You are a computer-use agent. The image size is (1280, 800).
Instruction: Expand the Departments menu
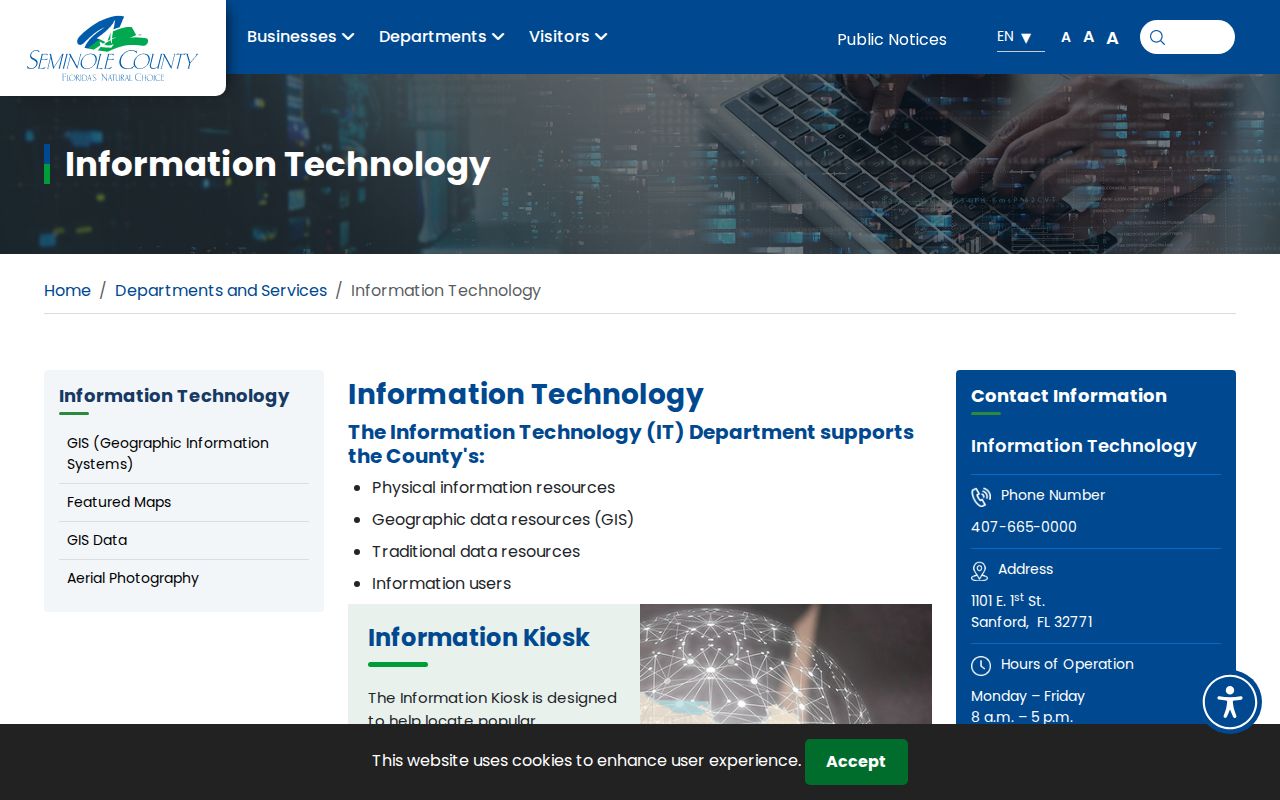pyautogui.click(x=441, y=36)
